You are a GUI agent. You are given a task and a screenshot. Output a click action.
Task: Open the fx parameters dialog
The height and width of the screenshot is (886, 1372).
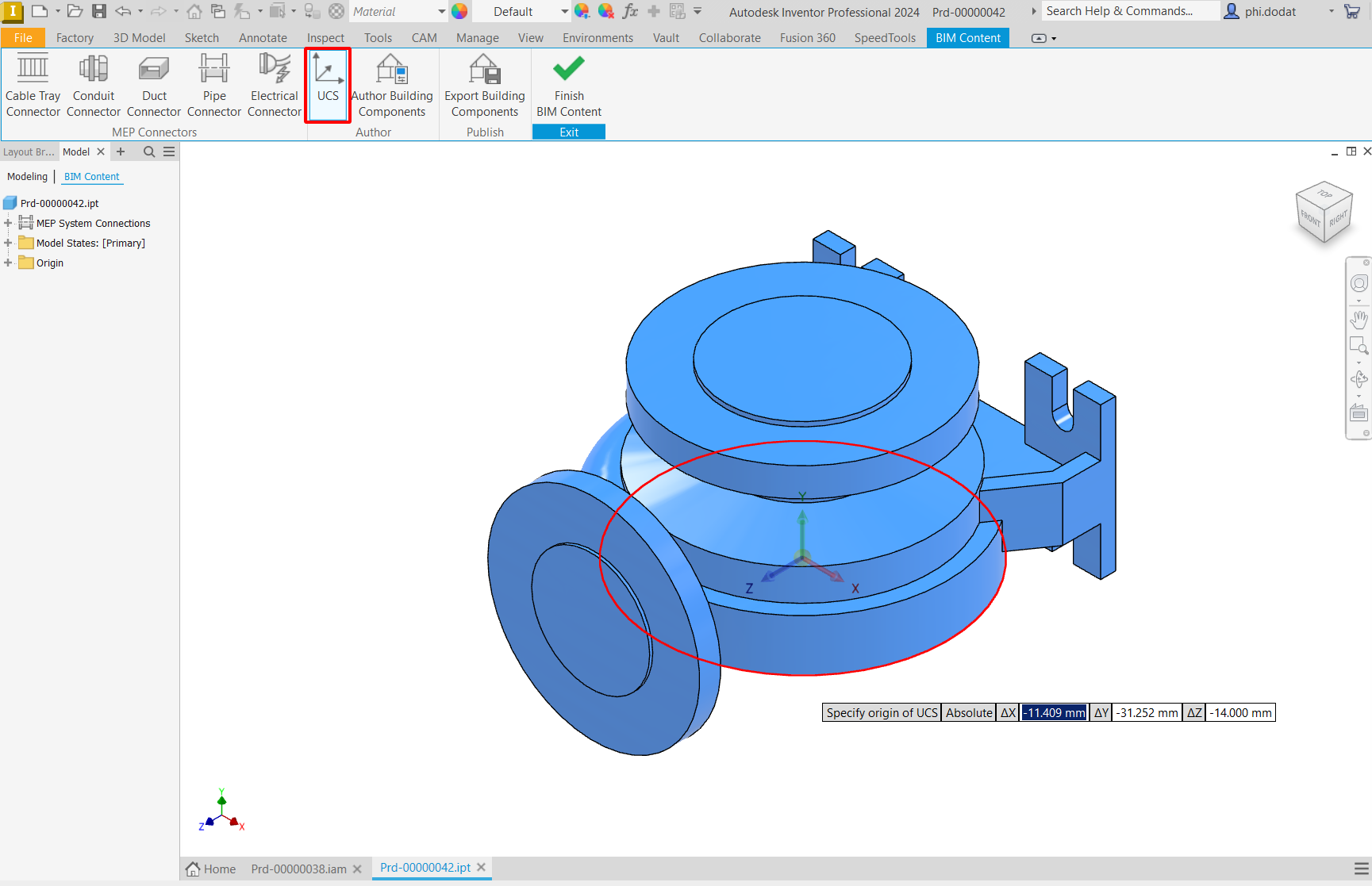pos(631,11)
